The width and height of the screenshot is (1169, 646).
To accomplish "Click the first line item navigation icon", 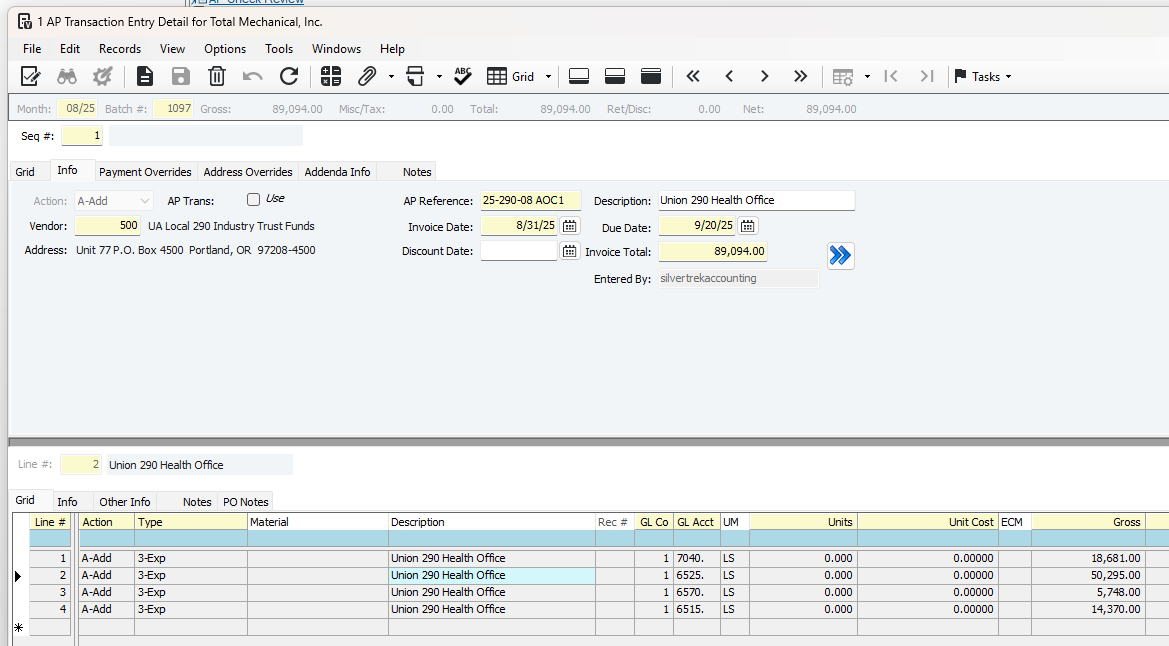I will point(890,76).
